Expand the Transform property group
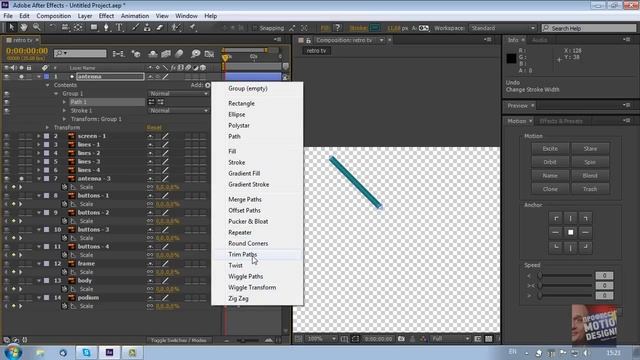The height and width of the screenshot is (360, 640). pyautogui.click(x=47, y=128)
